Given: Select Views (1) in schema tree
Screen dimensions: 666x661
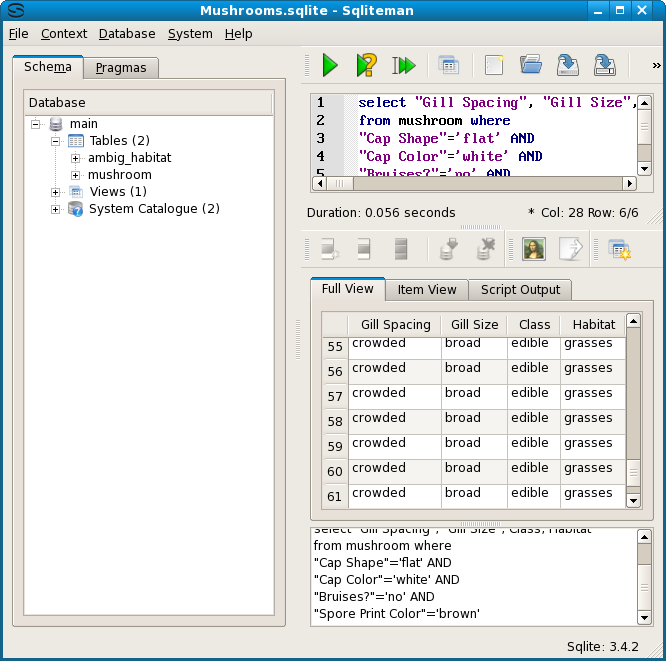Looking at the screenshot, I should 118,192.
